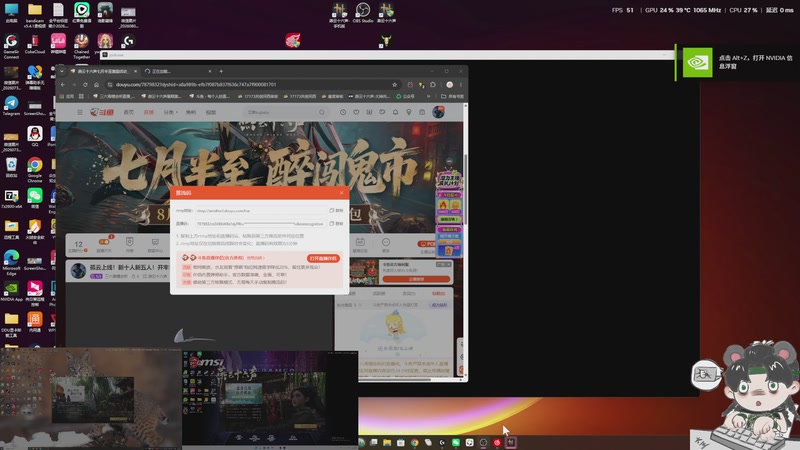
Task: Open the Douyu user avatar in the header
Action: click(438, 112)
